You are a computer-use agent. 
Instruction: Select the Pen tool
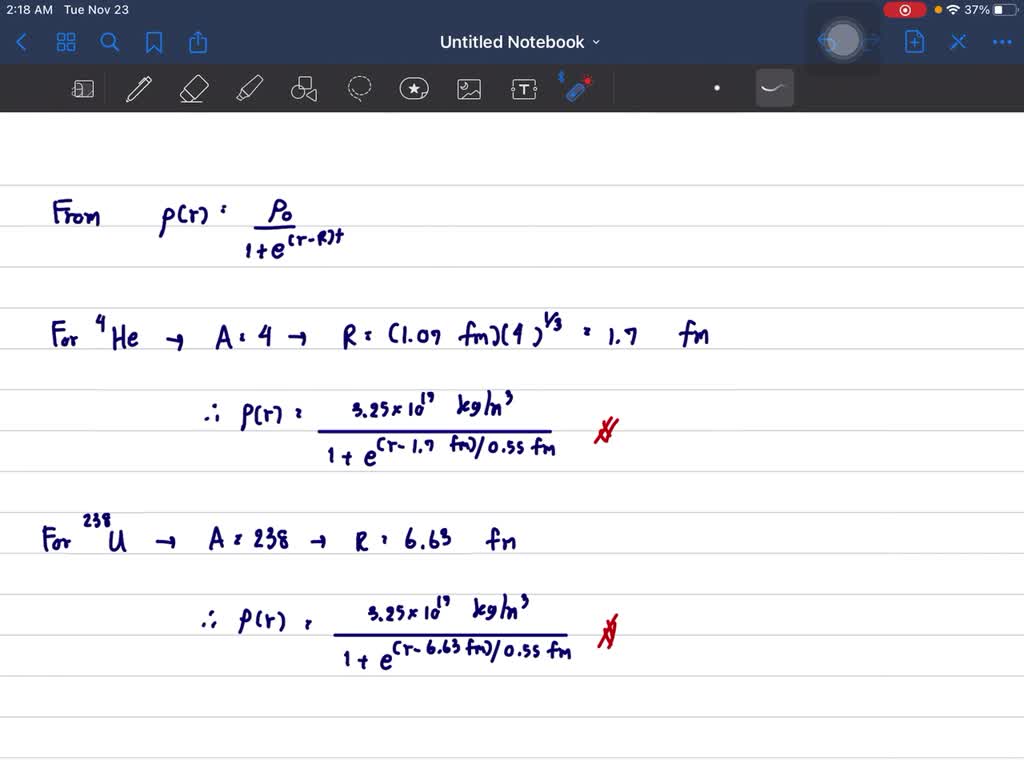138,88
